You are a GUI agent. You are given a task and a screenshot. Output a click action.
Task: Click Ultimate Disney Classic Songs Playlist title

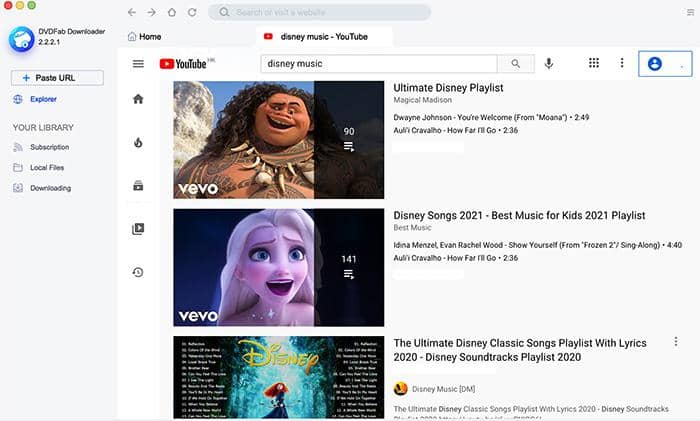point(520,350)
